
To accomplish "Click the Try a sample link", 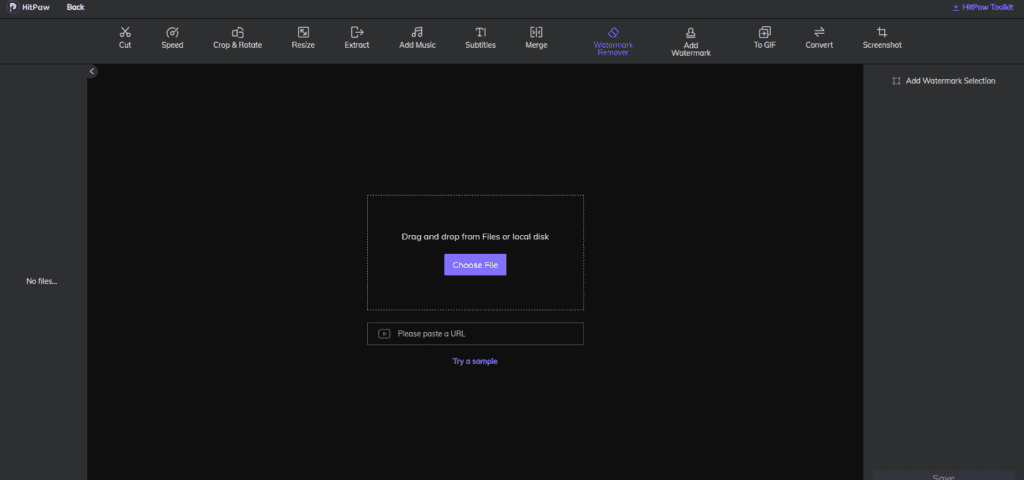I will click(475, 361).
